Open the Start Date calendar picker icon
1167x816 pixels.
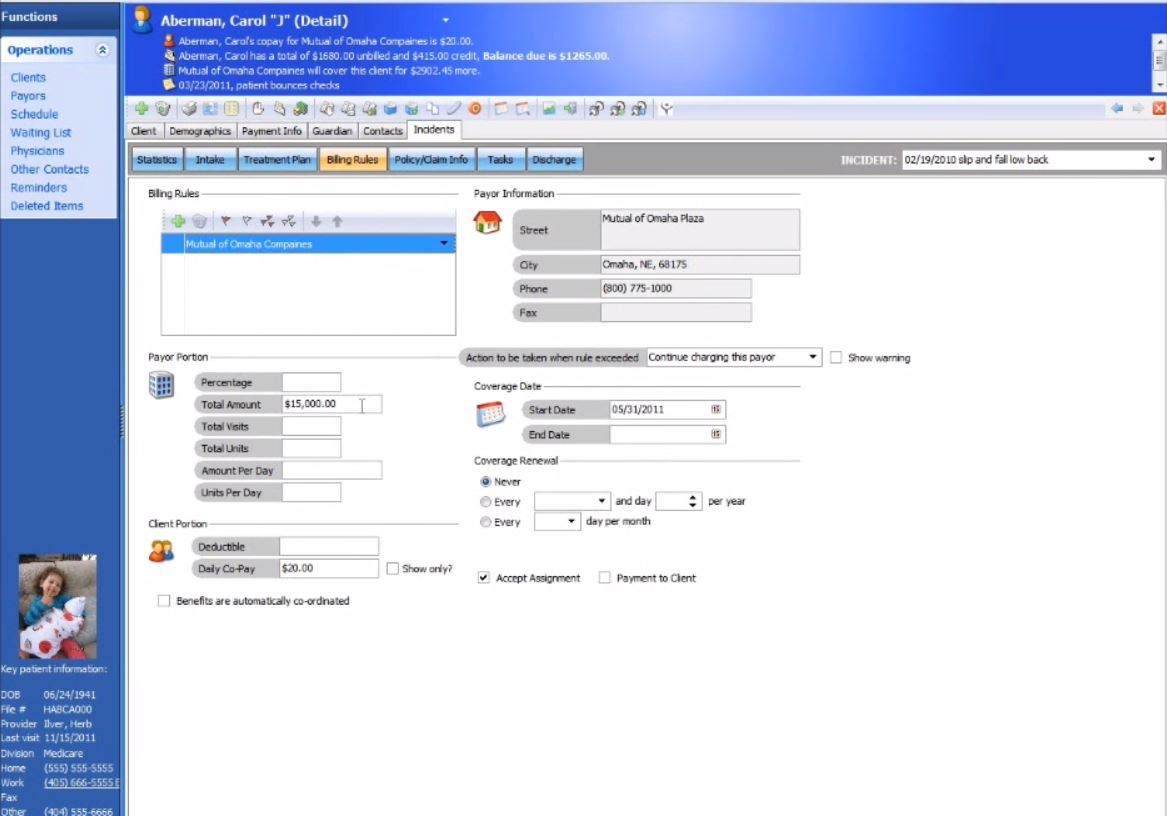[x=716, y=409]
